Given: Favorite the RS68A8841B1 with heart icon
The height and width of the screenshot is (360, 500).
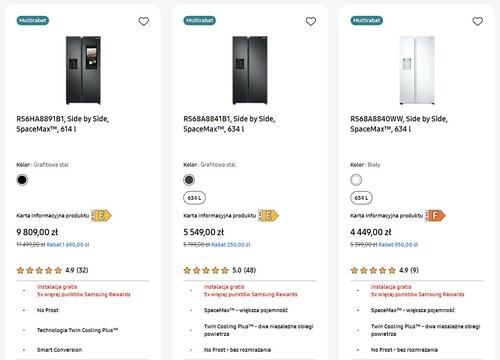Looking at the screenshot, I should (311, 21).
